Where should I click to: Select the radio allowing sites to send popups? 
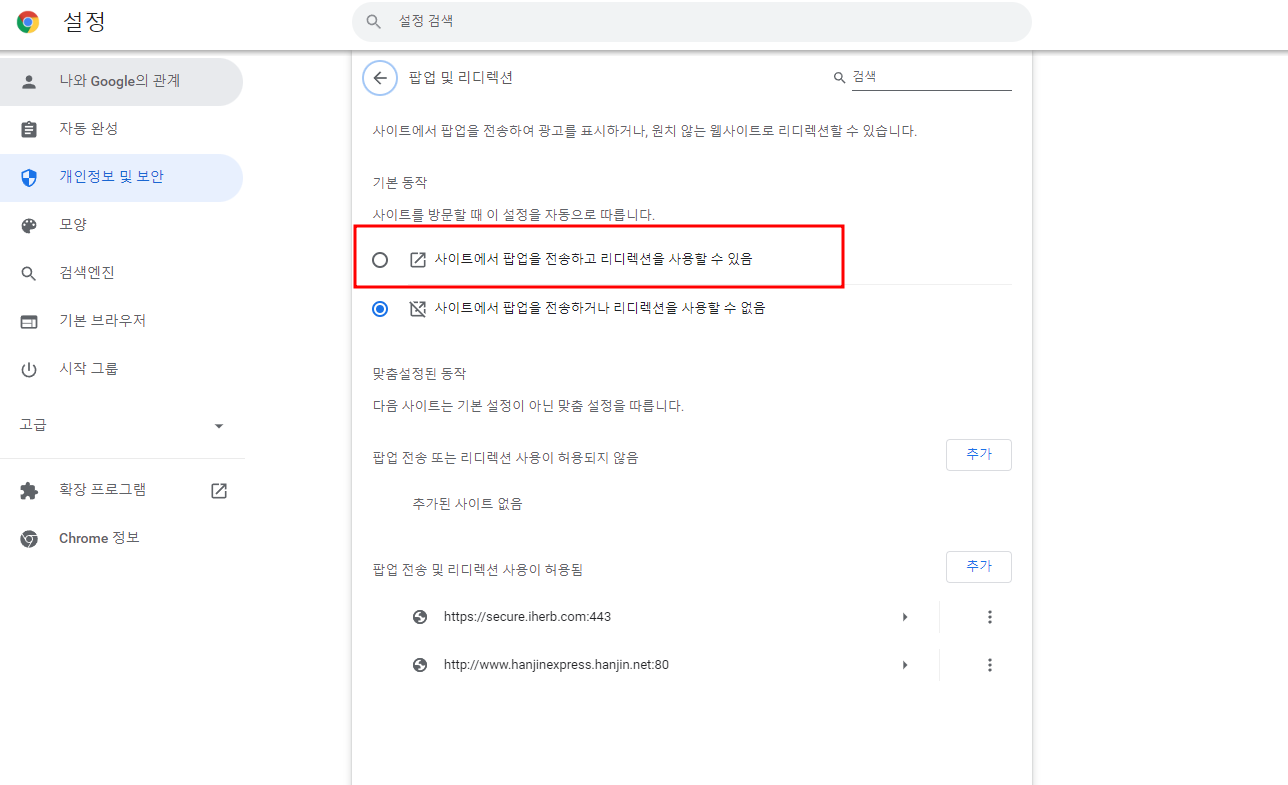pos(379,259)
